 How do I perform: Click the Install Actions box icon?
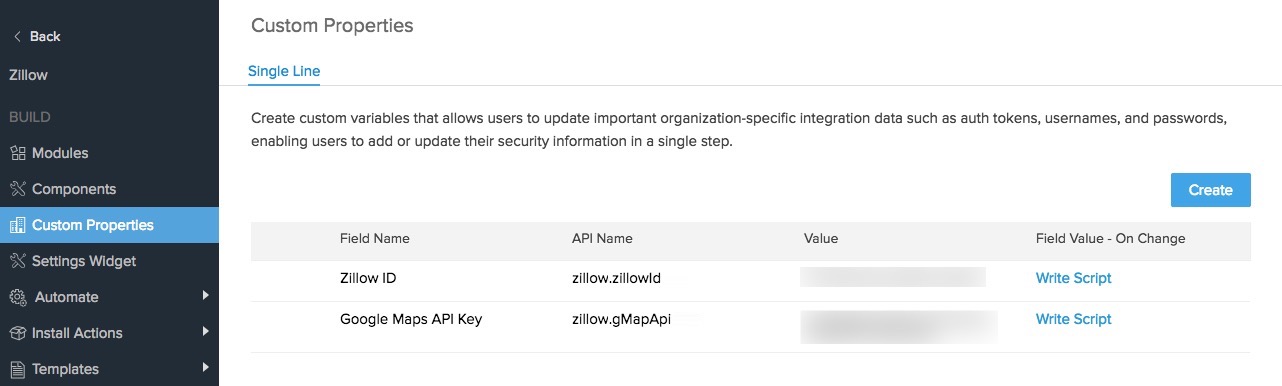click(x=17, y=333)
